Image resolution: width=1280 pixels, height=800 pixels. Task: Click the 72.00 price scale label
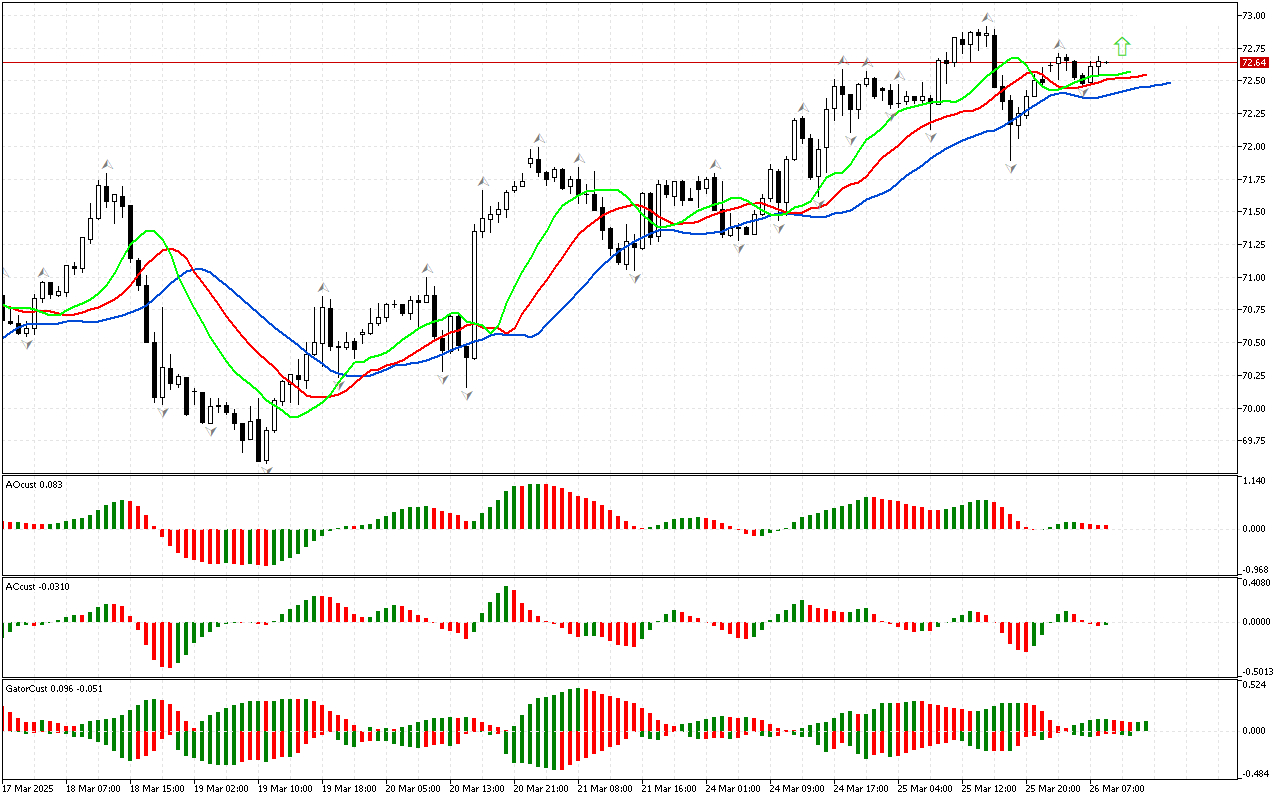1253,147
